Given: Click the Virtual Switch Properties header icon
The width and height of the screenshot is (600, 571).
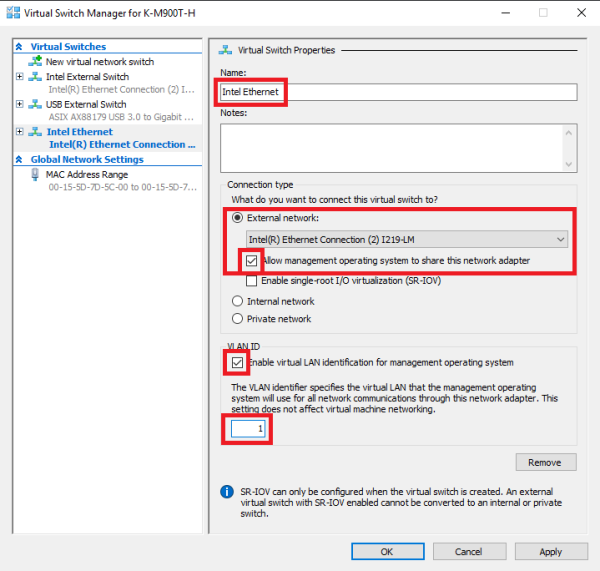Looking at the screenshot, I should [x=225, y=50].
